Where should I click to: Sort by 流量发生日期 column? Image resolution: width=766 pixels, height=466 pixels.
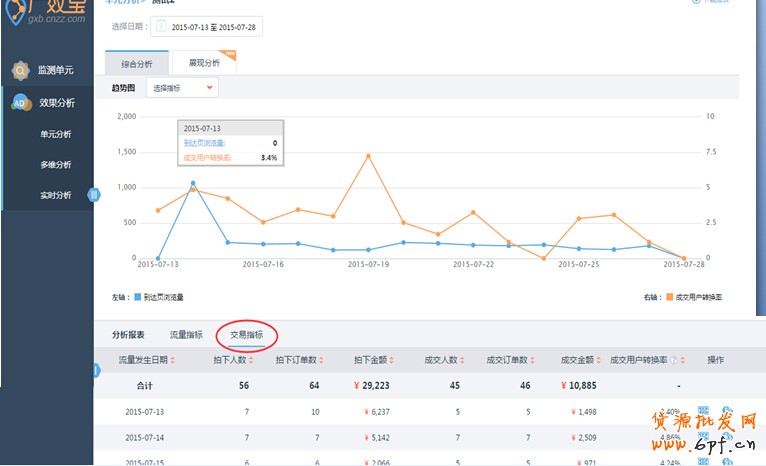173,360
